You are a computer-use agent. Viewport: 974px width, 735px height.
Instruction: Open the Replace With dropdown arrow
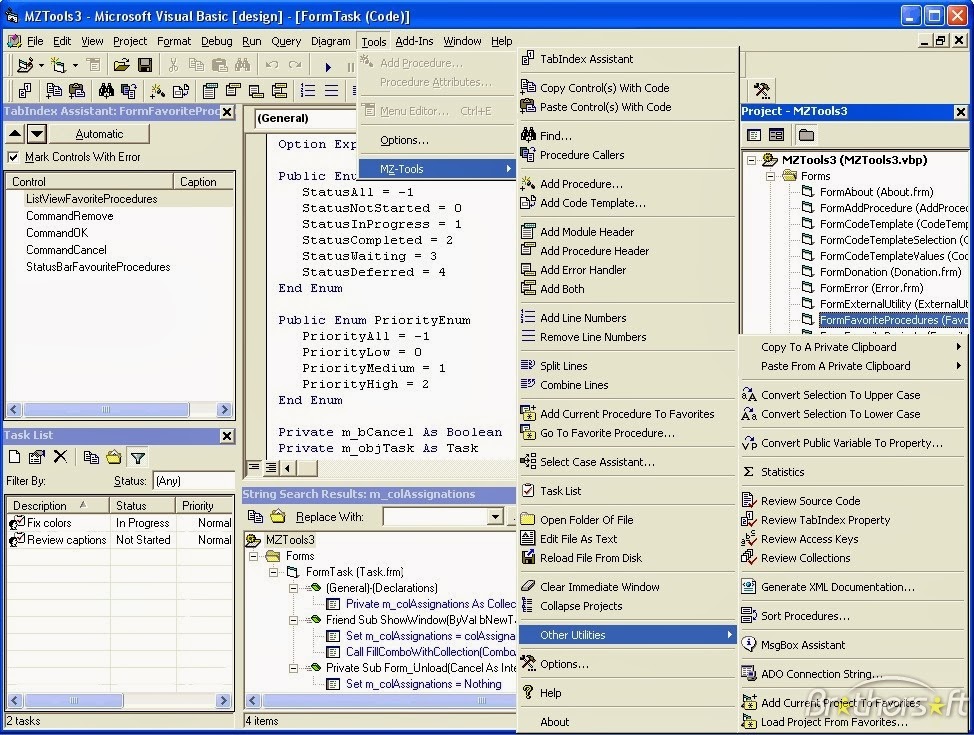coord(495,516)
